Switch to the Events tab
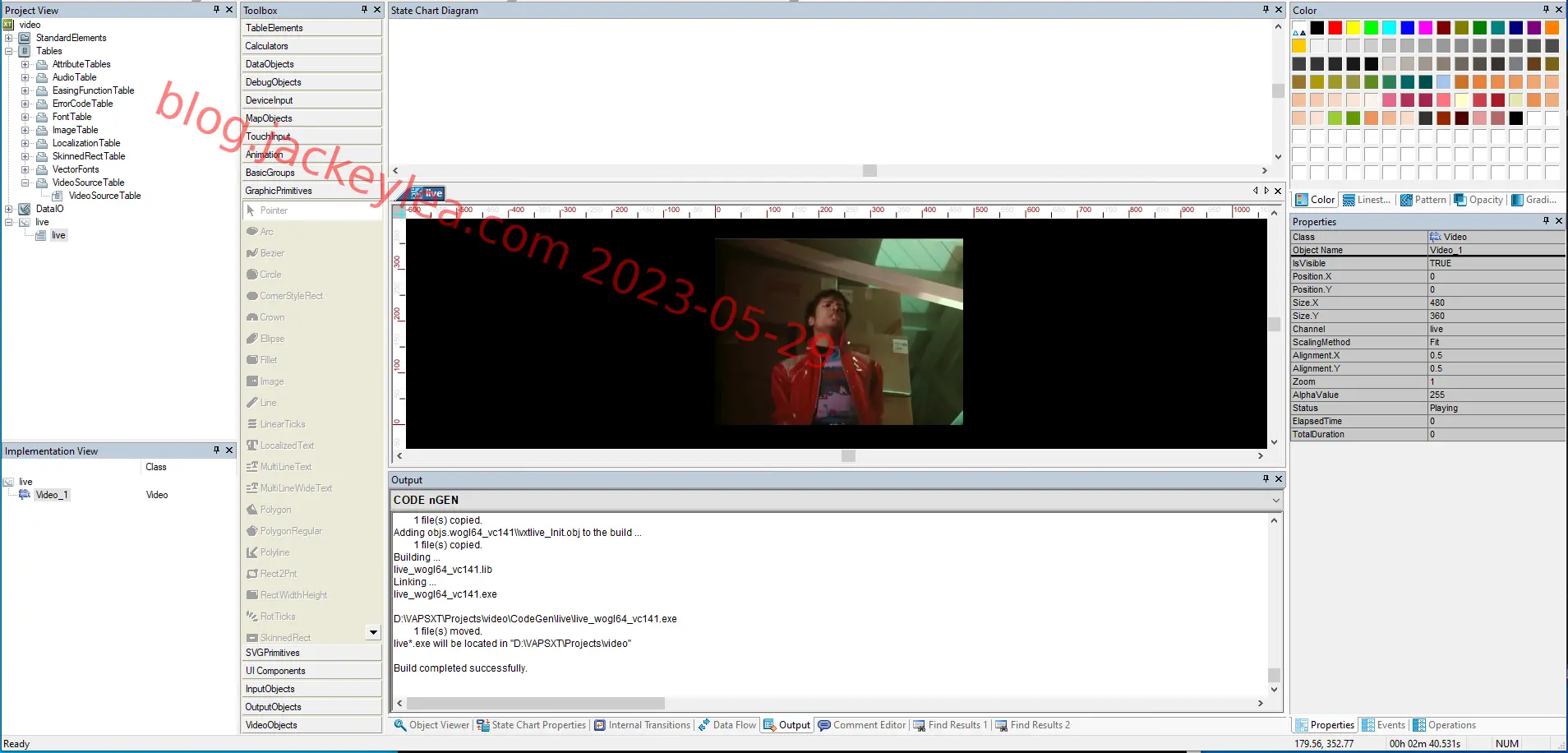The height and width of the screenshot is (753, 1568). pyautogui.click(x=1384, y=725)
